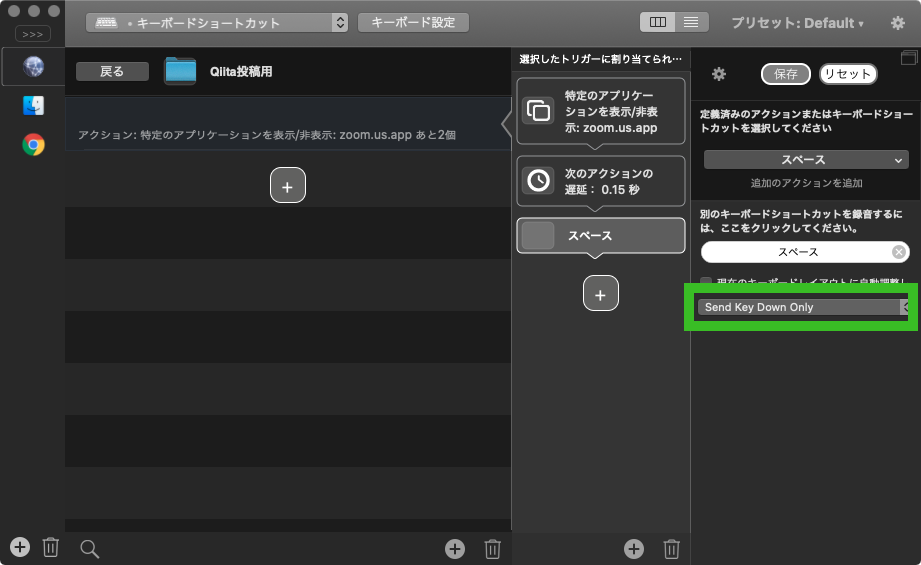Open the Preset: Default menu
Viewport: 921px width, 565px height.
click(x=797, y=23)
